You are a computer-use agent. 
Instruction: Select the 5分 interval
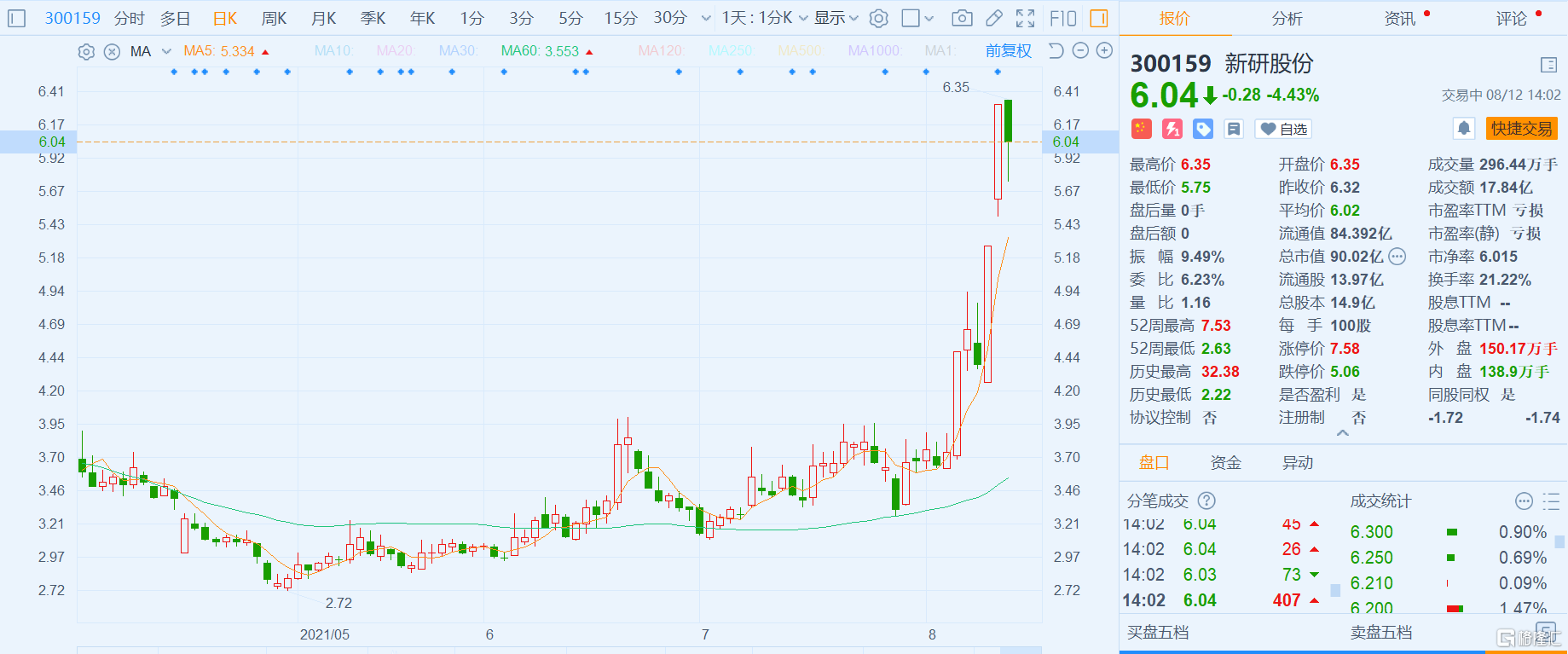click(570, 18)
